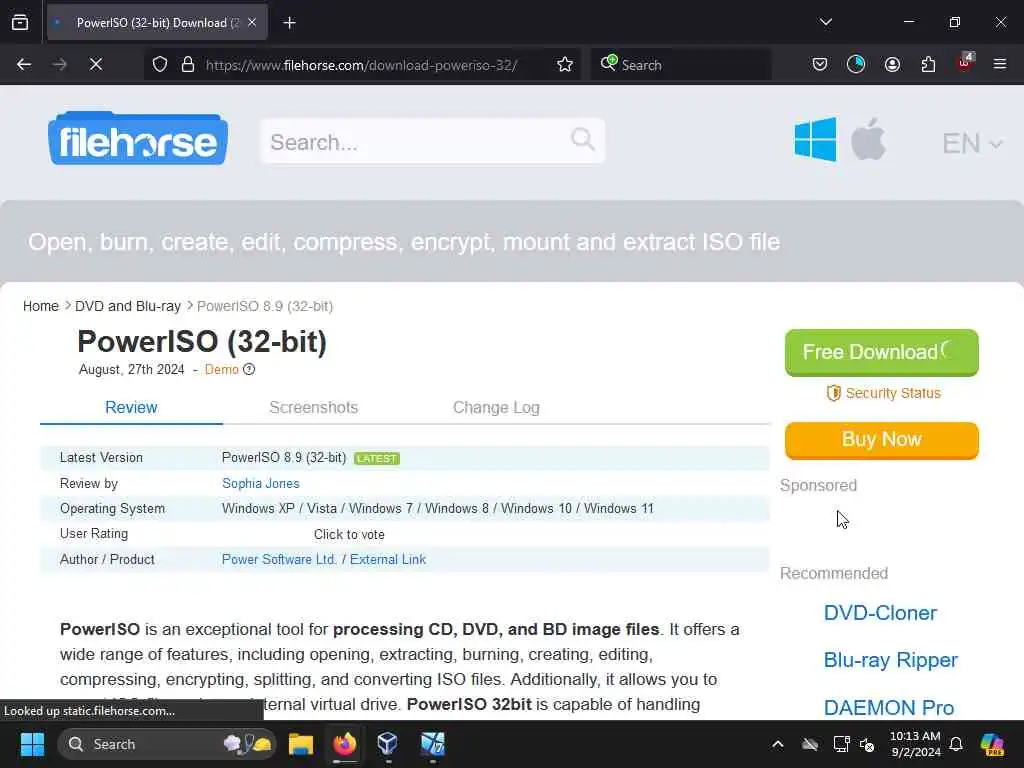Open the taskbar app icon right of VirtualBox
This screenshot has width=1024, height=768.
(x=432, y=744)
